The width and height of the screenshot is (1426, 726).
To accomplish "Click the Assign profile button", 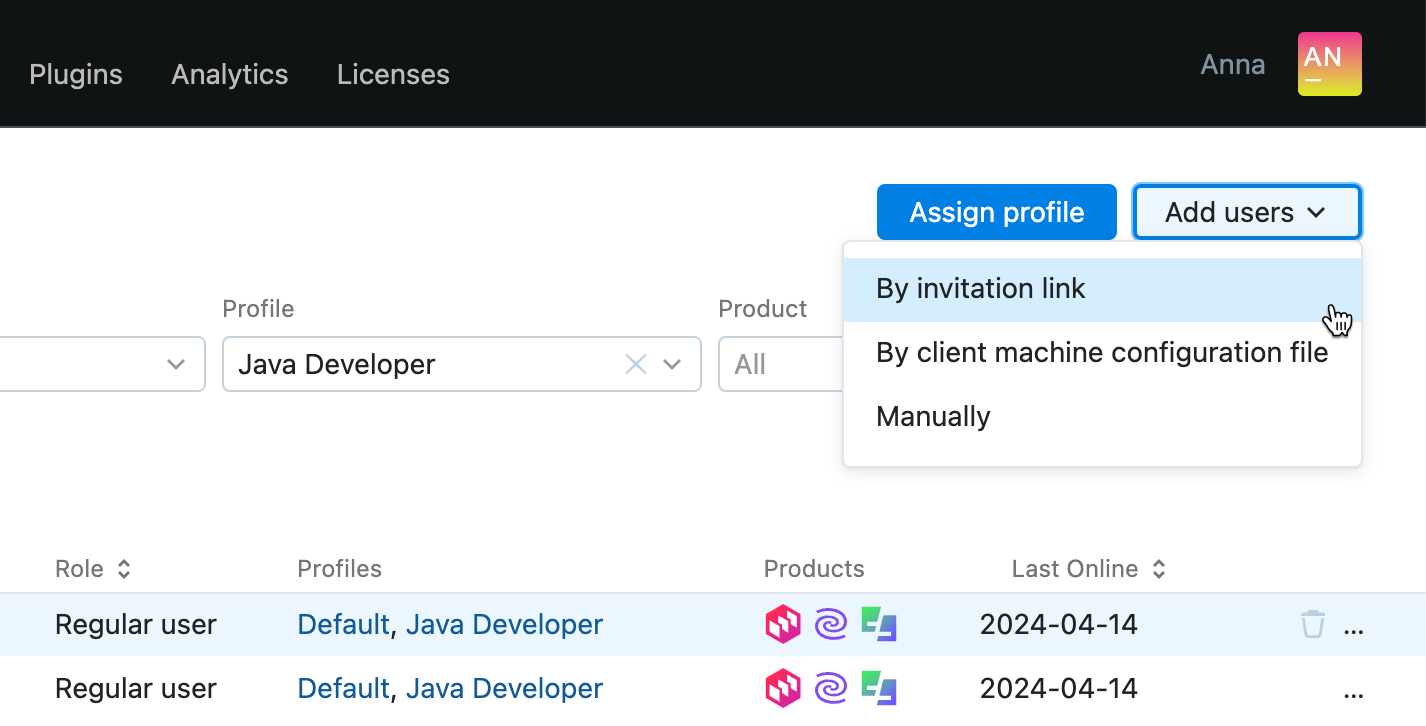I will pos(996,211).
